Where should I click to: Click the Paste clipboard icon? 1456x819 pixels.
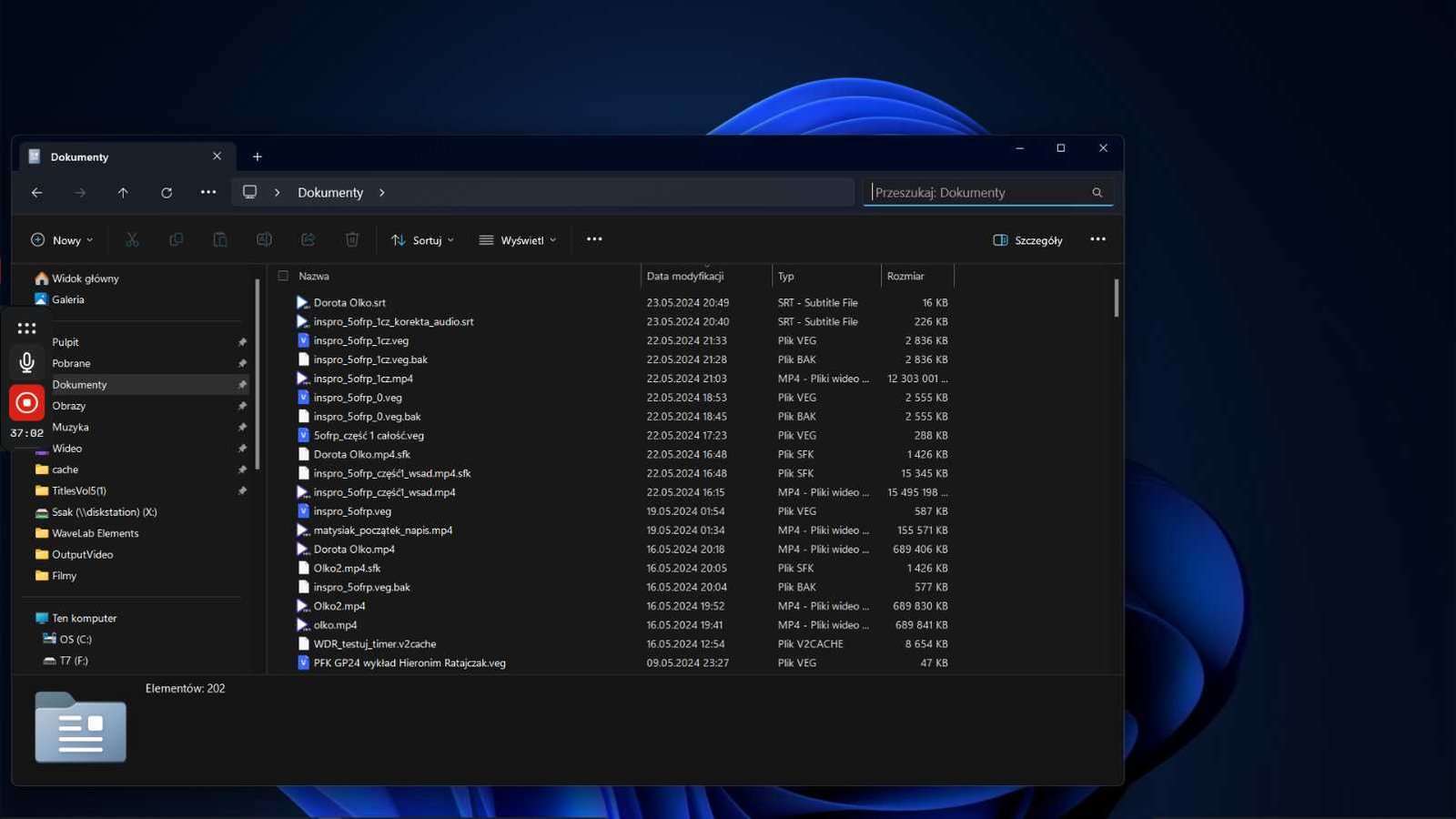220,239
